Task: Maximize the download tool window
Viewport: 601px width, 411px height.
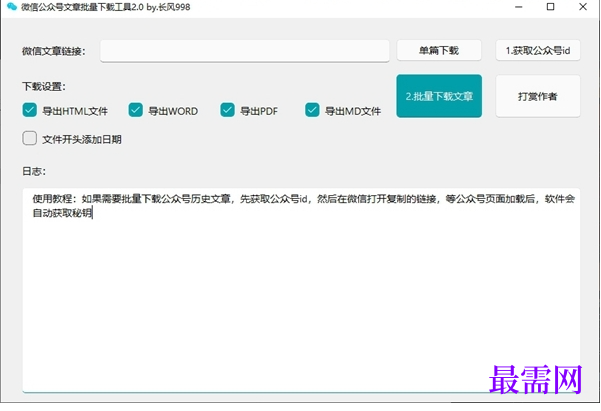Action: click(550, 7)
